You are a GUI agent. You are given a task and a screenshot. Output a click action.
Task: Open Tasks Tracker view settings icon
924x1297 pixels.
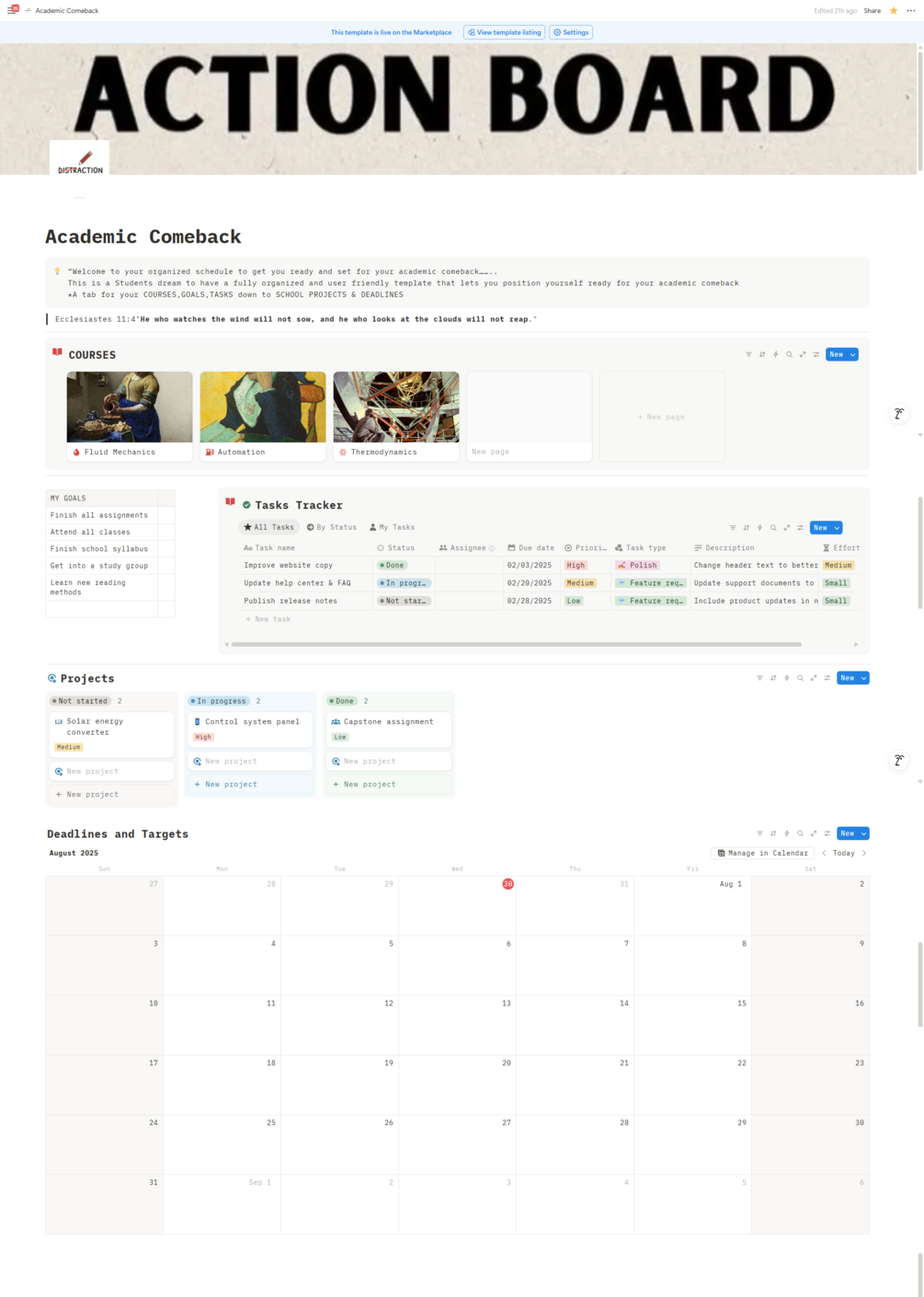tap(800, 528)
